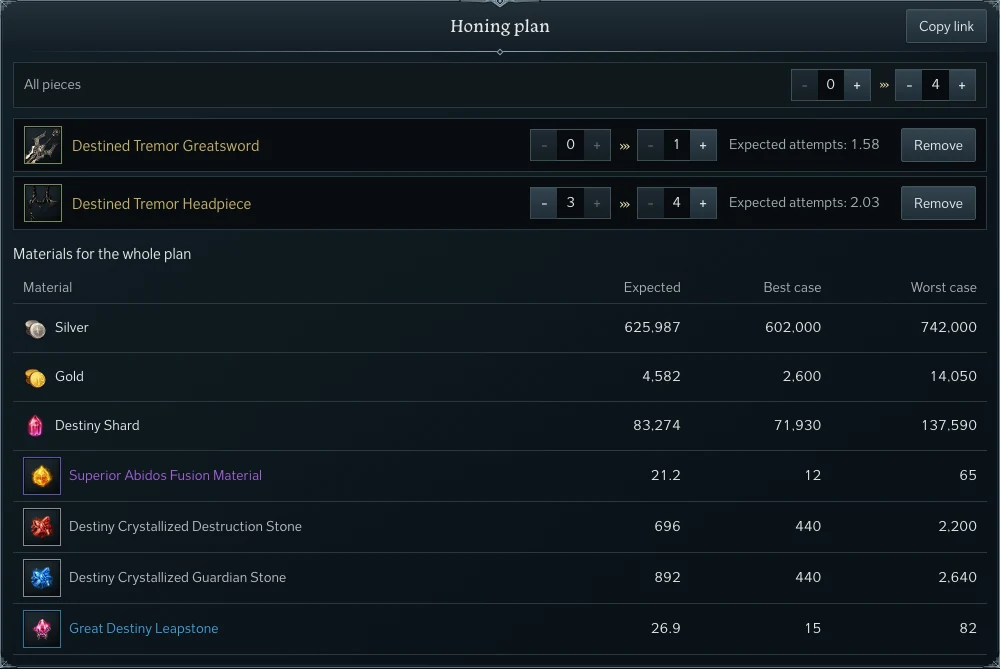1000x669 pixels.
Task: Click the Silver coin icon
Action: tap(35, 328)
